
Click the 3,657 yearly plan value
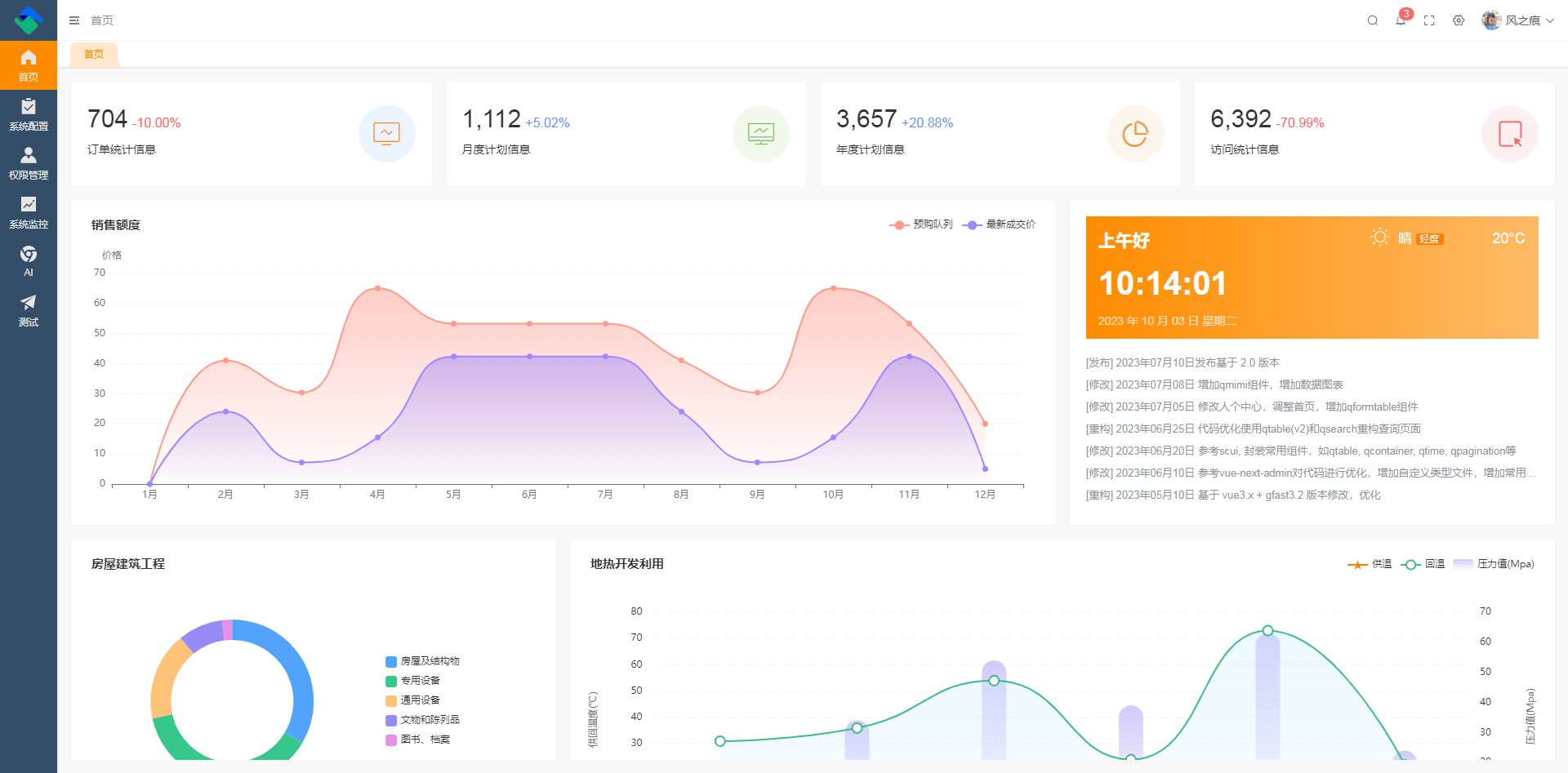tap(866, 119)
